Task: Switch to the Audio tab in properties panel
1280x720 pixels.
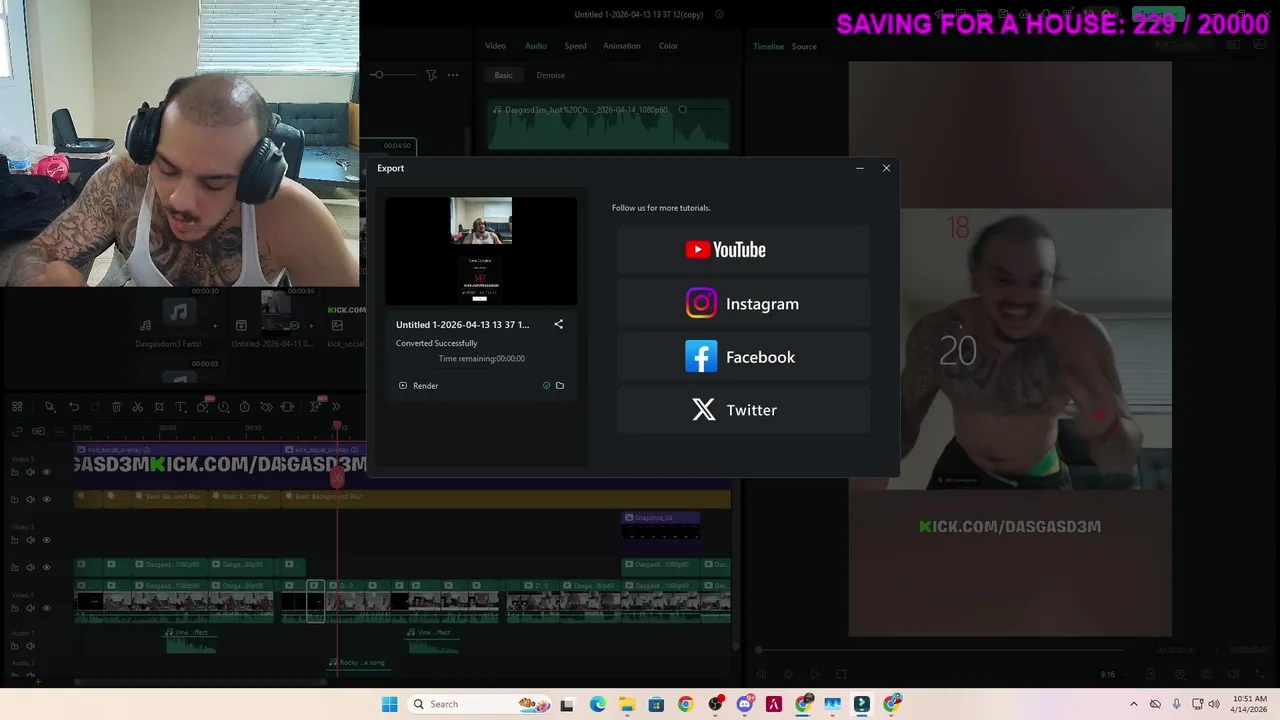Action: pos(536,46)
